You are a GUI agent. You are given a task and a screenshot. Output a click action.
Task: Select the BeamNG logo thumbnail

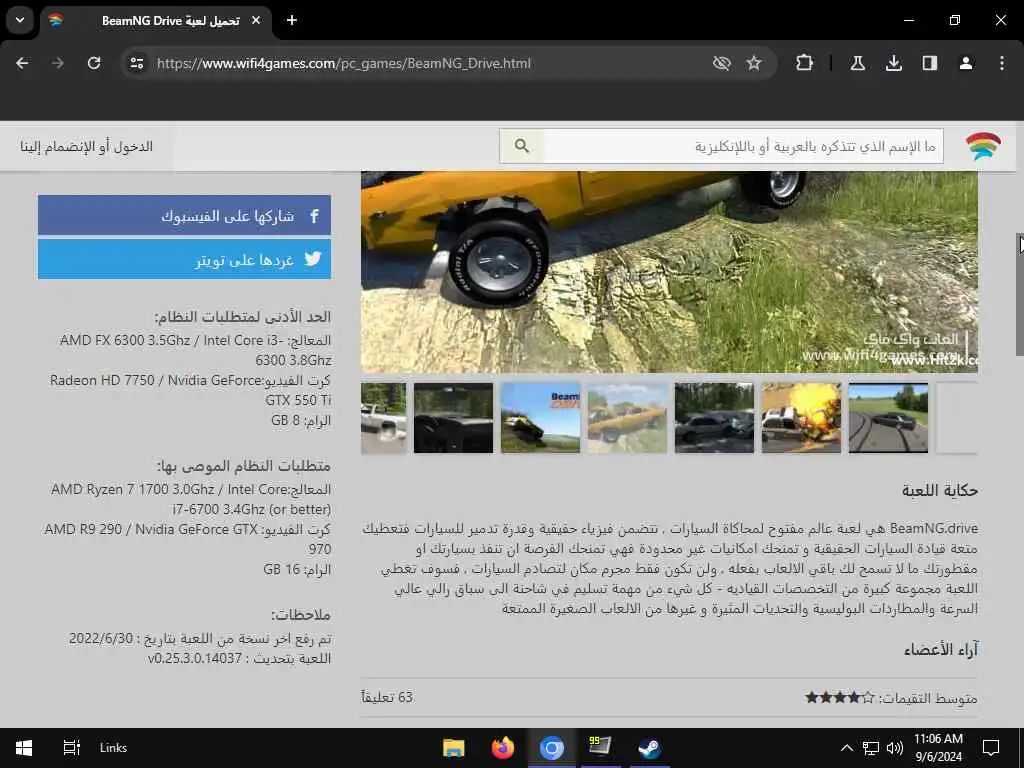(x=540, y=418)
